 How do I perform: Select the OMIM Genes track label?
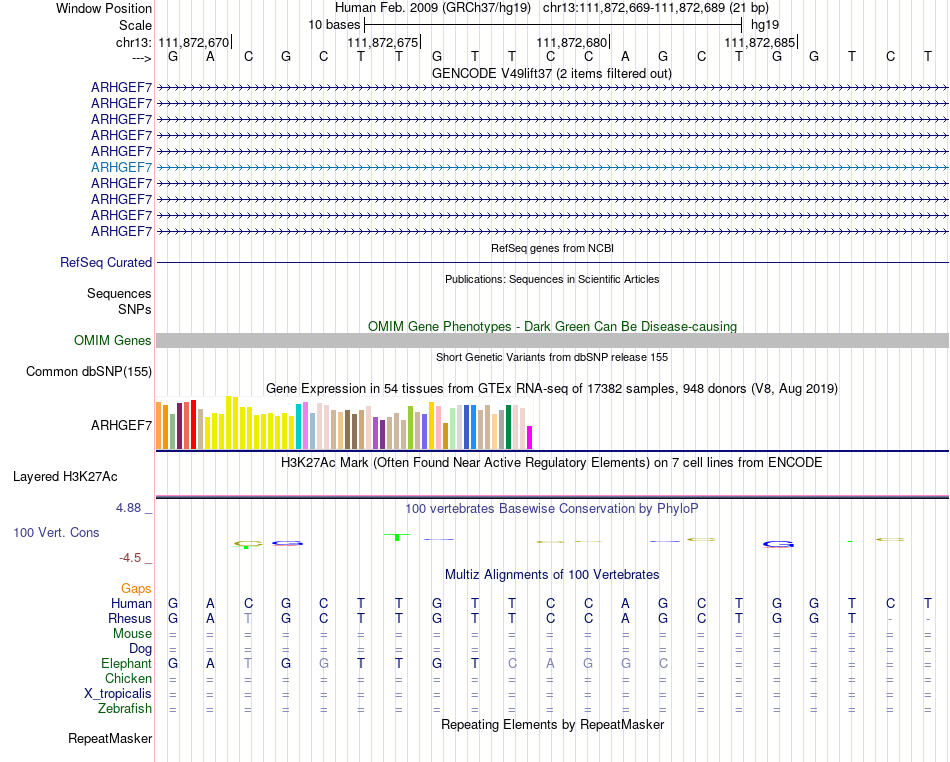pos(113,340)
